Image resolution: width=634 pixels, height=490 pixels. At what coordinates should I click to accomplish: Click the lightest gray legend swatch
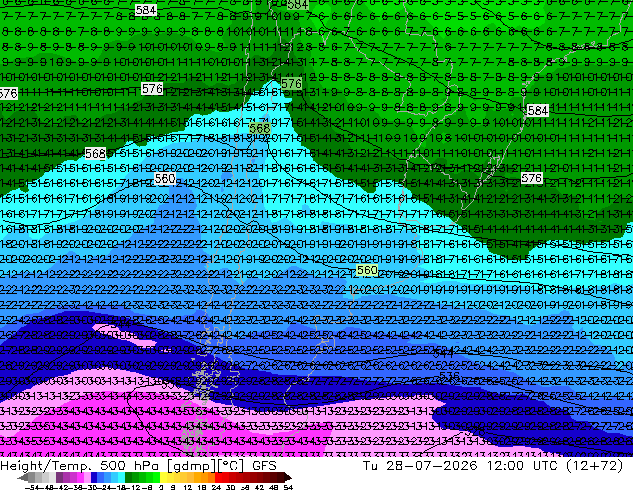(52, 477)
